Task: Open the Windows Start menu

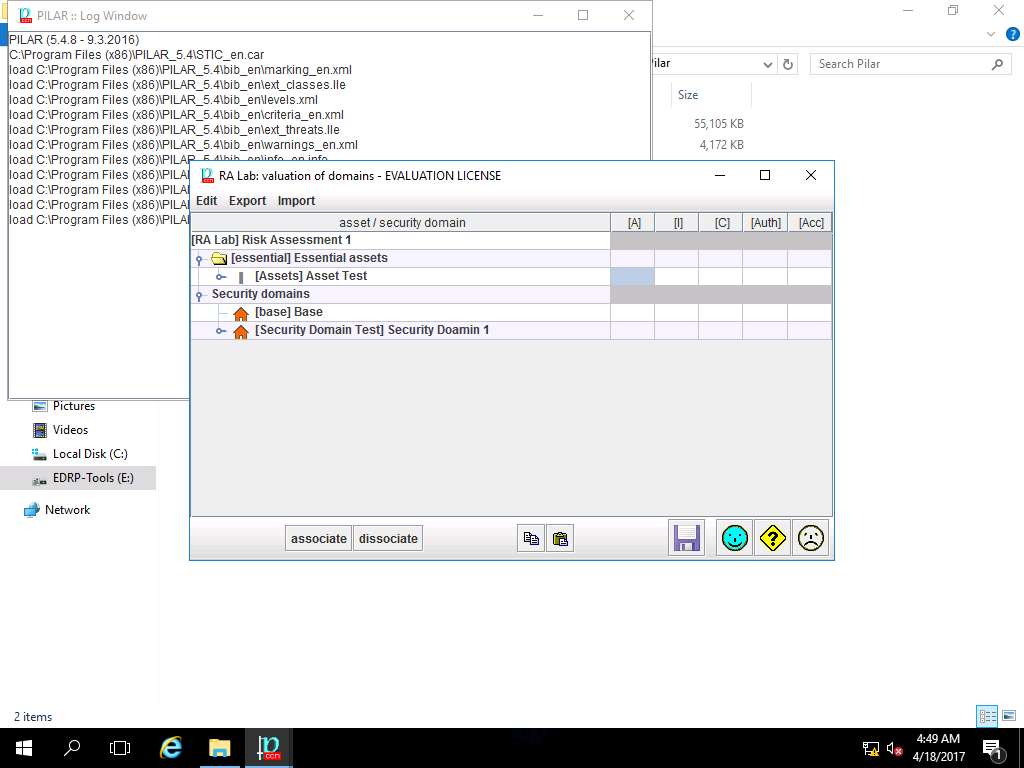Action: pyautogui.click(x=24, y=748)
